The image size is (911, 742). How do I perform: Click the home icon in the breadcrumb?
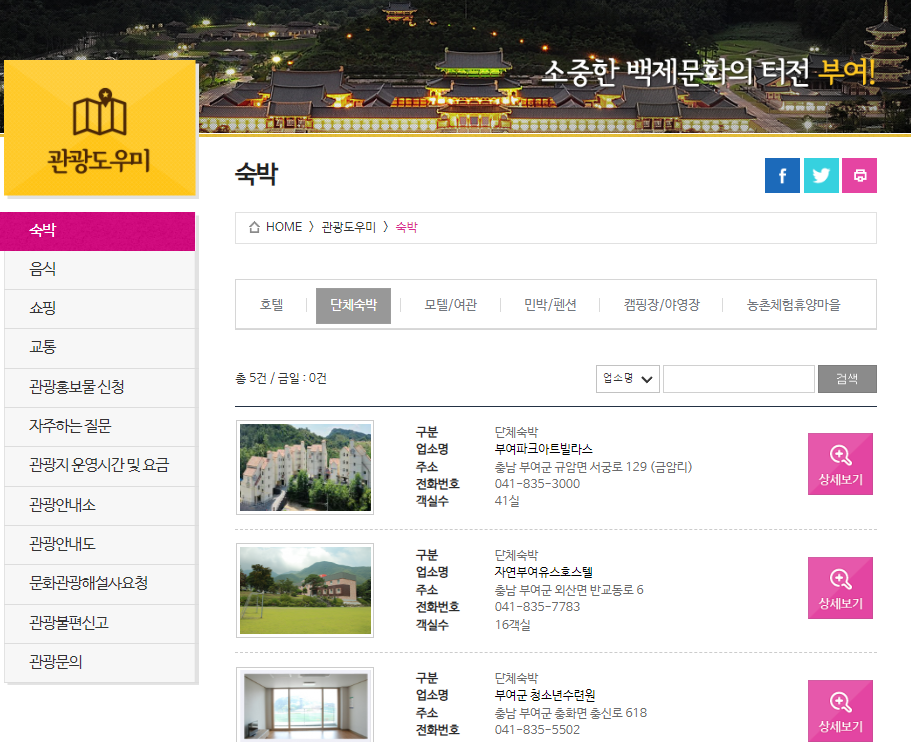(x=254, y=227)
